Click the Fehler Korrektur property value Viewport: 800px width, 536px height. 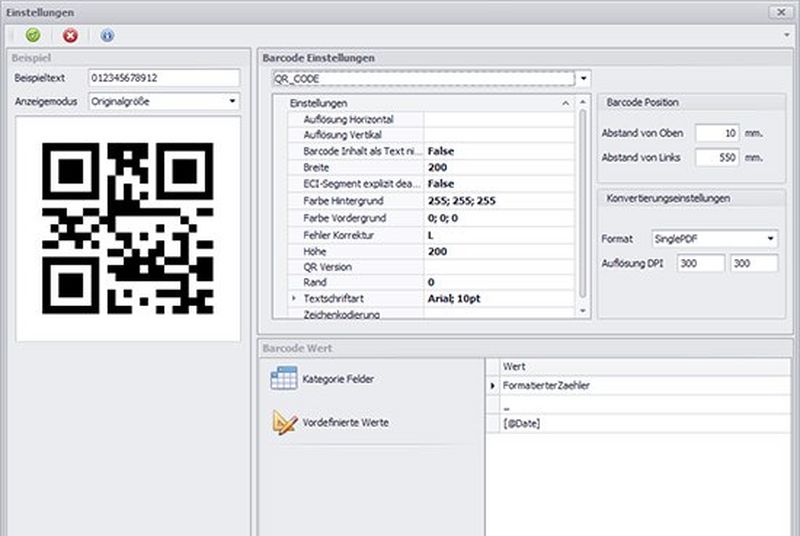(x=498, y=234)
